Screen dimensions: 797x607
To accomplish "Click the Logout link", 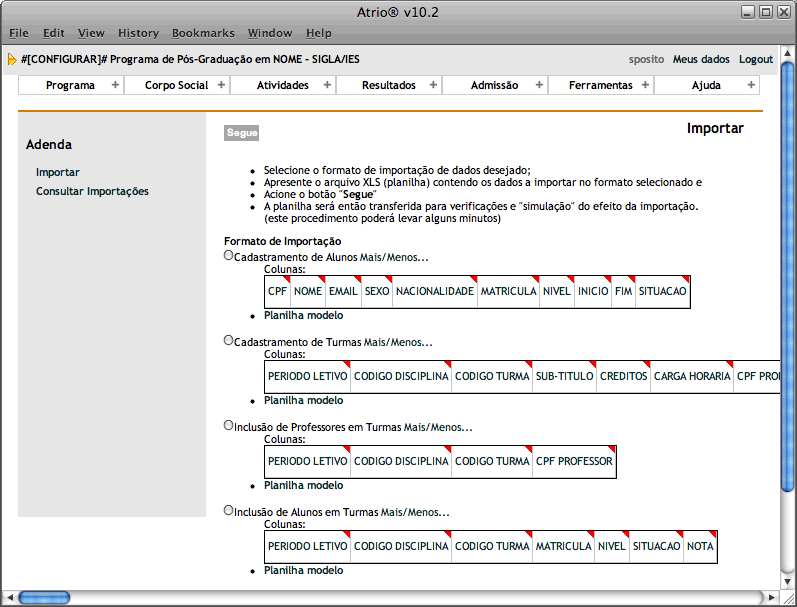I will (x=756, y=59).
